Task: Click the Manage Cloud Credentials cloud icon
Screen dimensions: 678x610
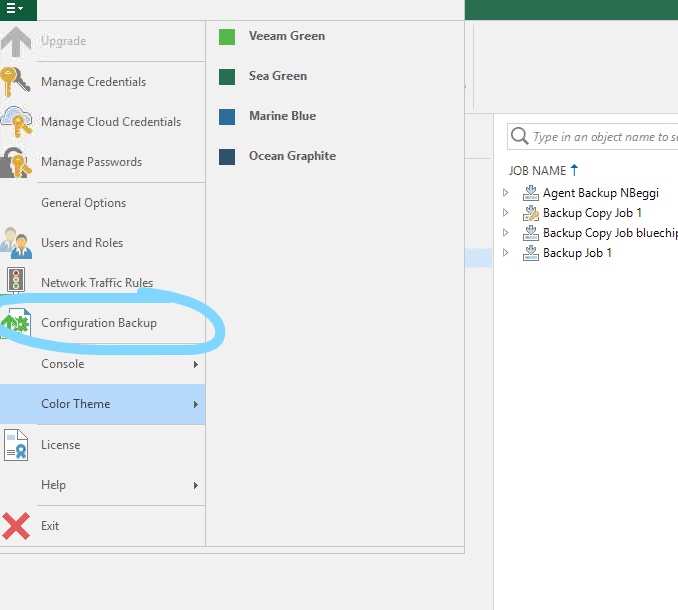Action: [x=16, y=121]
